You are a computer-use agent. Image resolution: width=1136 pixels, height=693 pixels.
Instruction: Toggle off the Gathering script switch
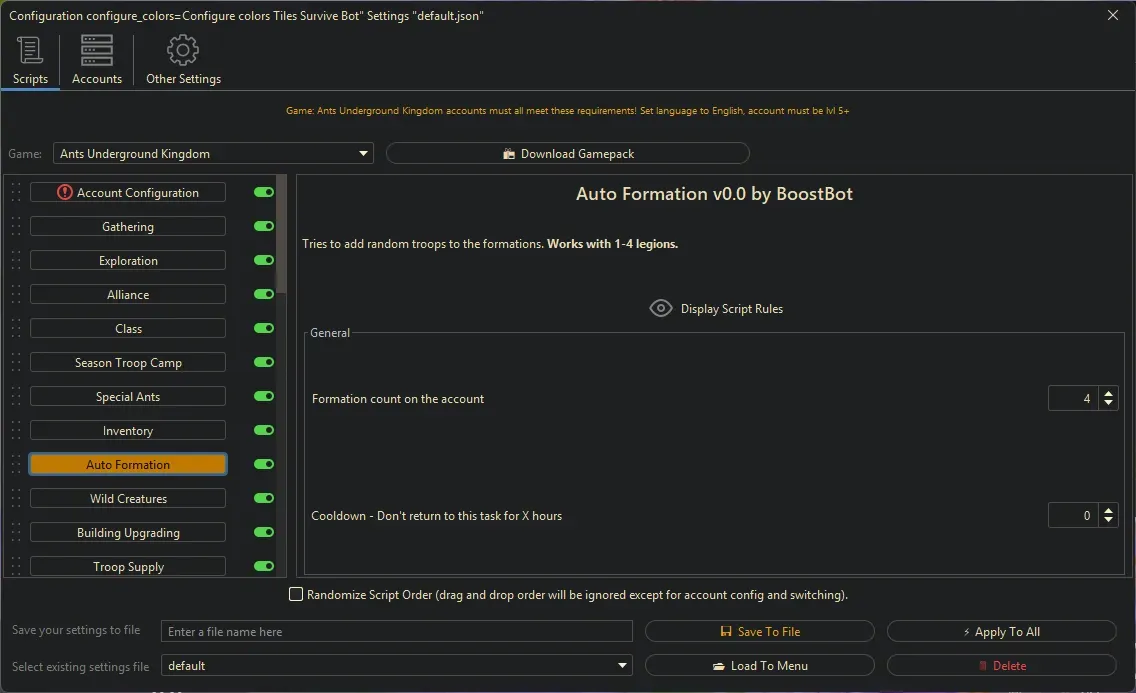click(x=264, y=227)
